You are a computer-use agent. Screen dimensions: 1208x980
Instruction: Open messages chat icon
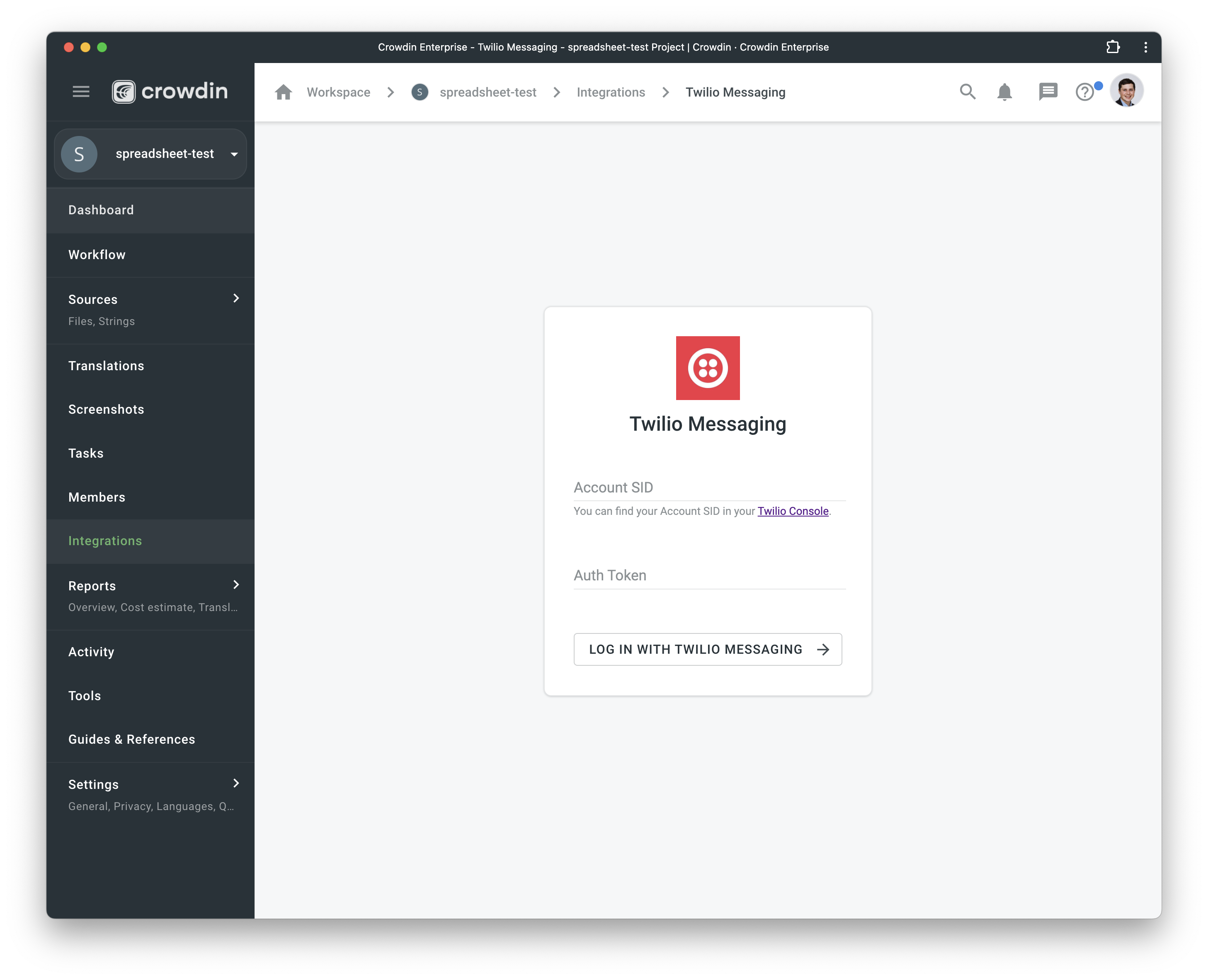pyautogui.click(x=1048, y=92)
